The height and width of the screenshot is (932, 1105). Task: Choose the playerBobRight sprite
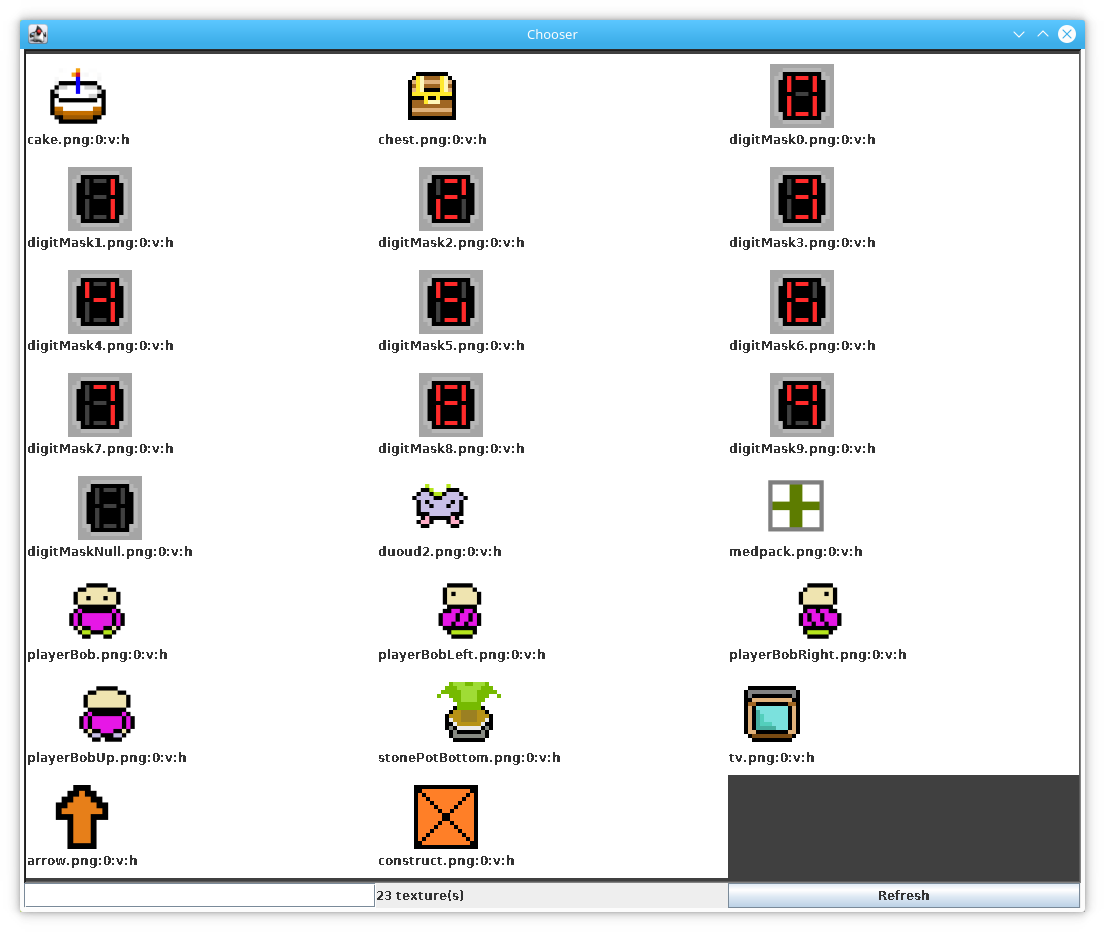coord(820,610)
